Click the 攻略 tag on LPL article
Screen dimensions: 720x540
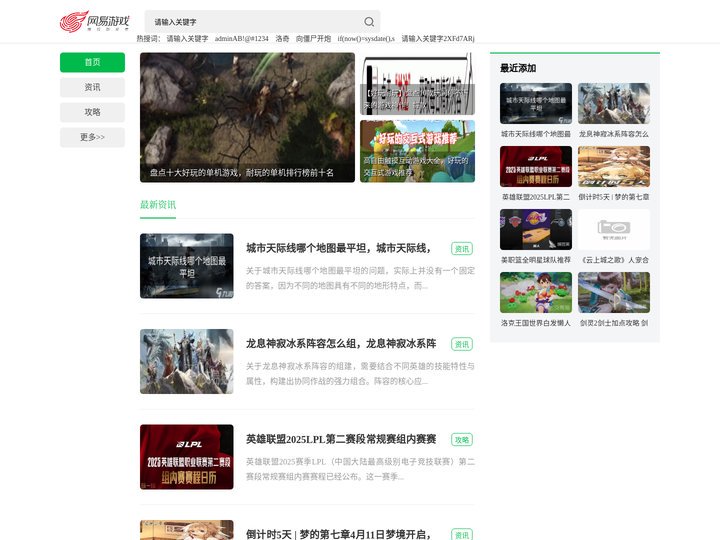[x=462, y=440]
